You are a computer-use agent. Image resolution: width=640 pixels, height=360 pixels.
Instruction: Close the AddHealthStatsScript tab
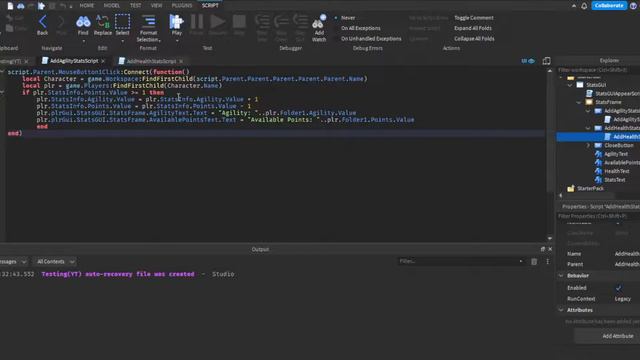click(181, 61)
